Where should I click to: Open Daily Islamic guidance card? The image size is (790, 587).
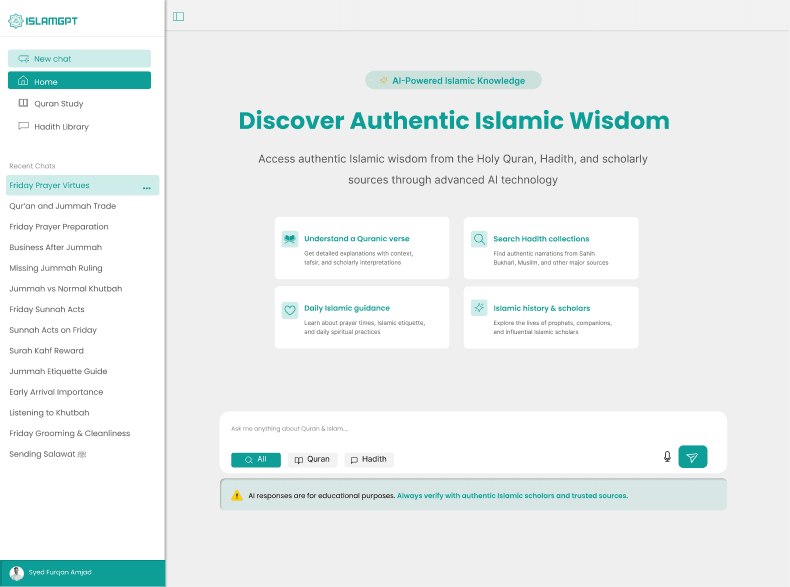point(362,317)
